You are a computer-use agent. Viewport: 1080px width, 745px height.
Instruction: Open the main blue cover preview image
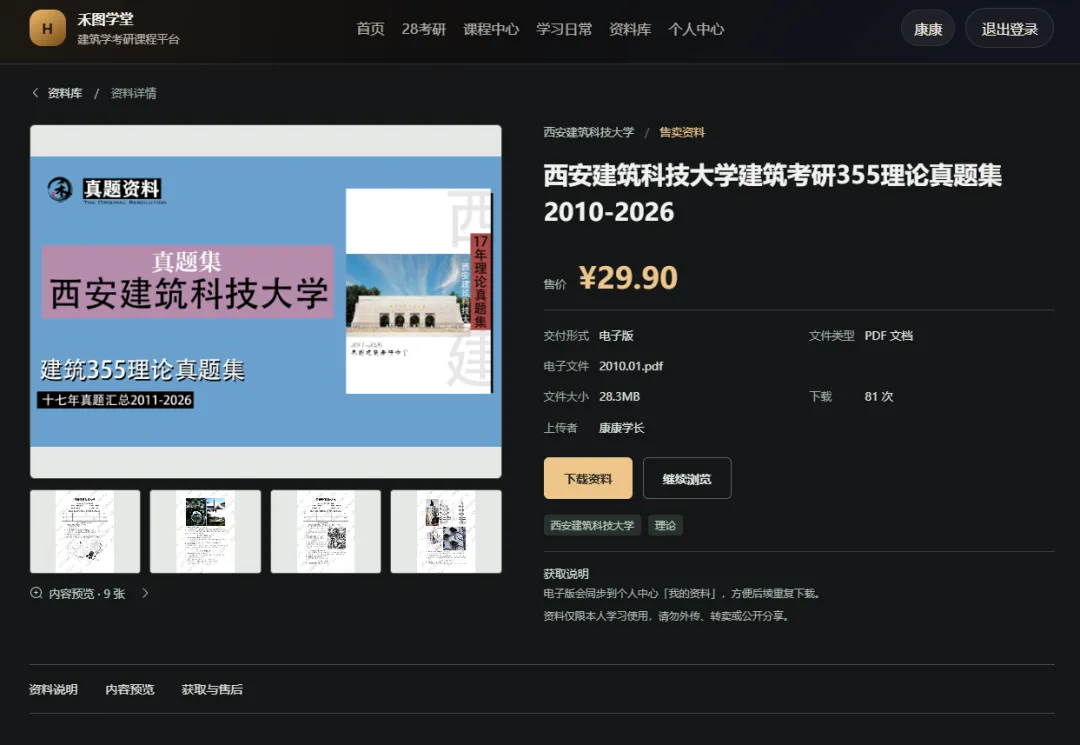point(266,302)
